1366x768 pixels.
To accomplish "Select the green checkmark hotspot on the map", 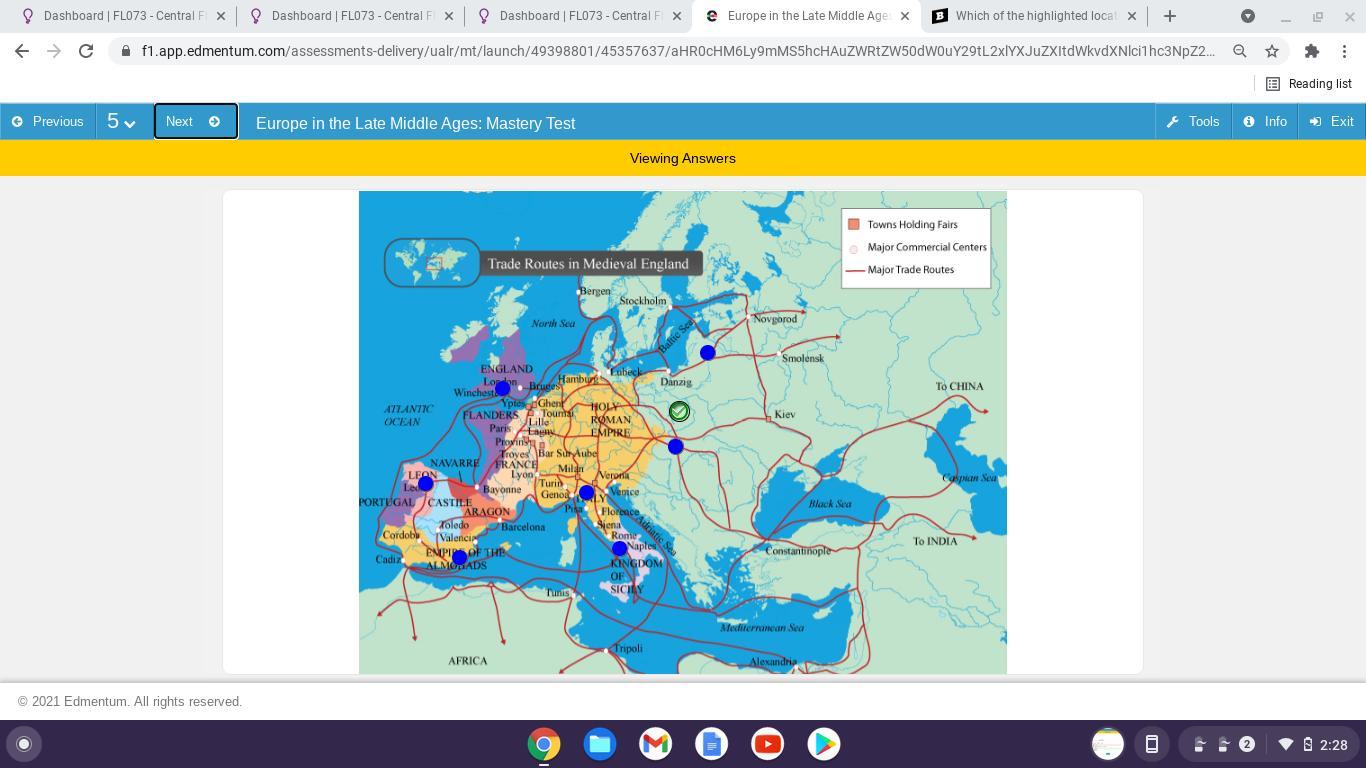I will pyautogui.click(x=679, y=412).
